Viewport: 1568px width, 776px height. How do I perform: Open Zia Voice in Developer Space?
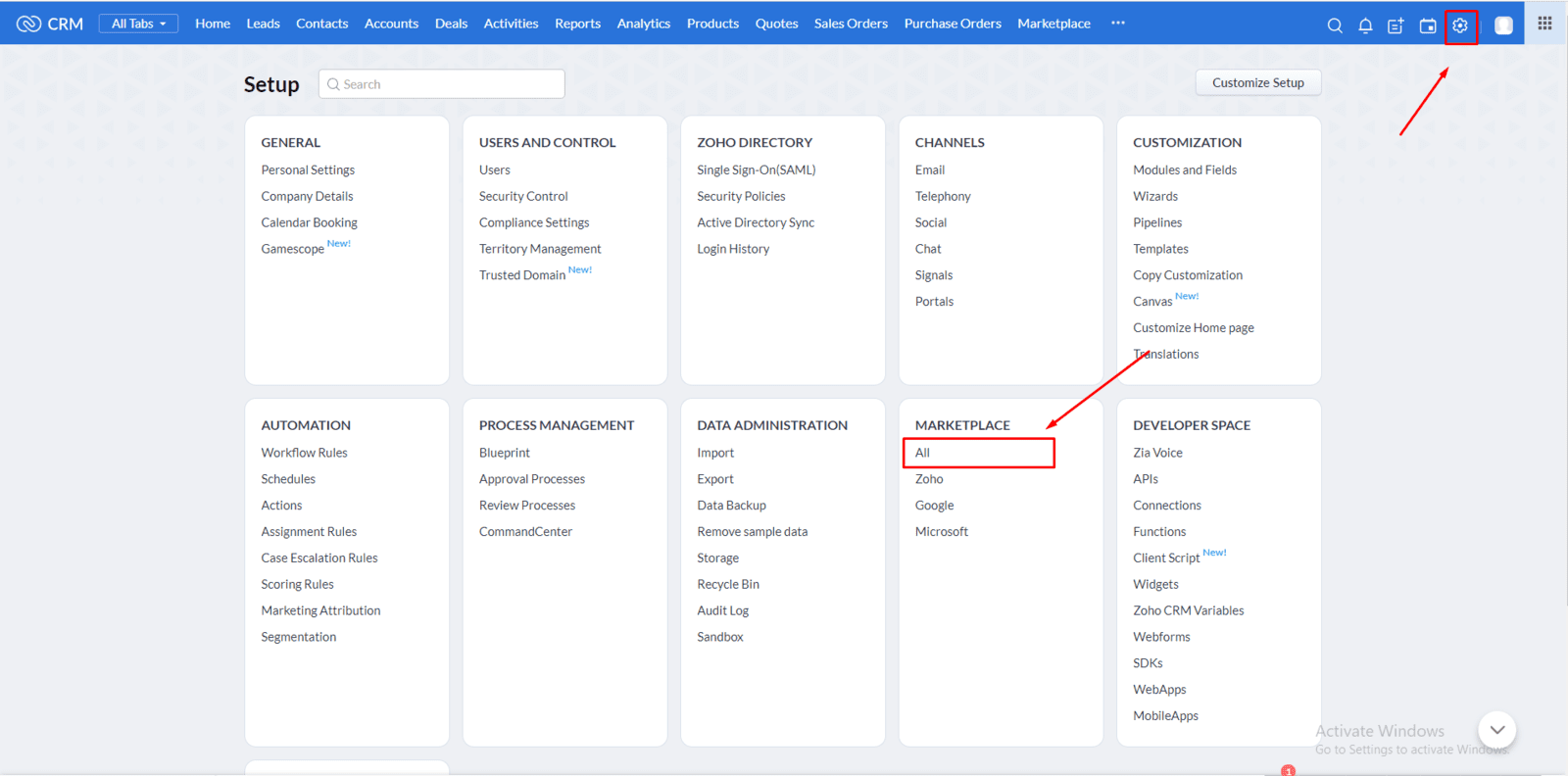[1157, 453]
